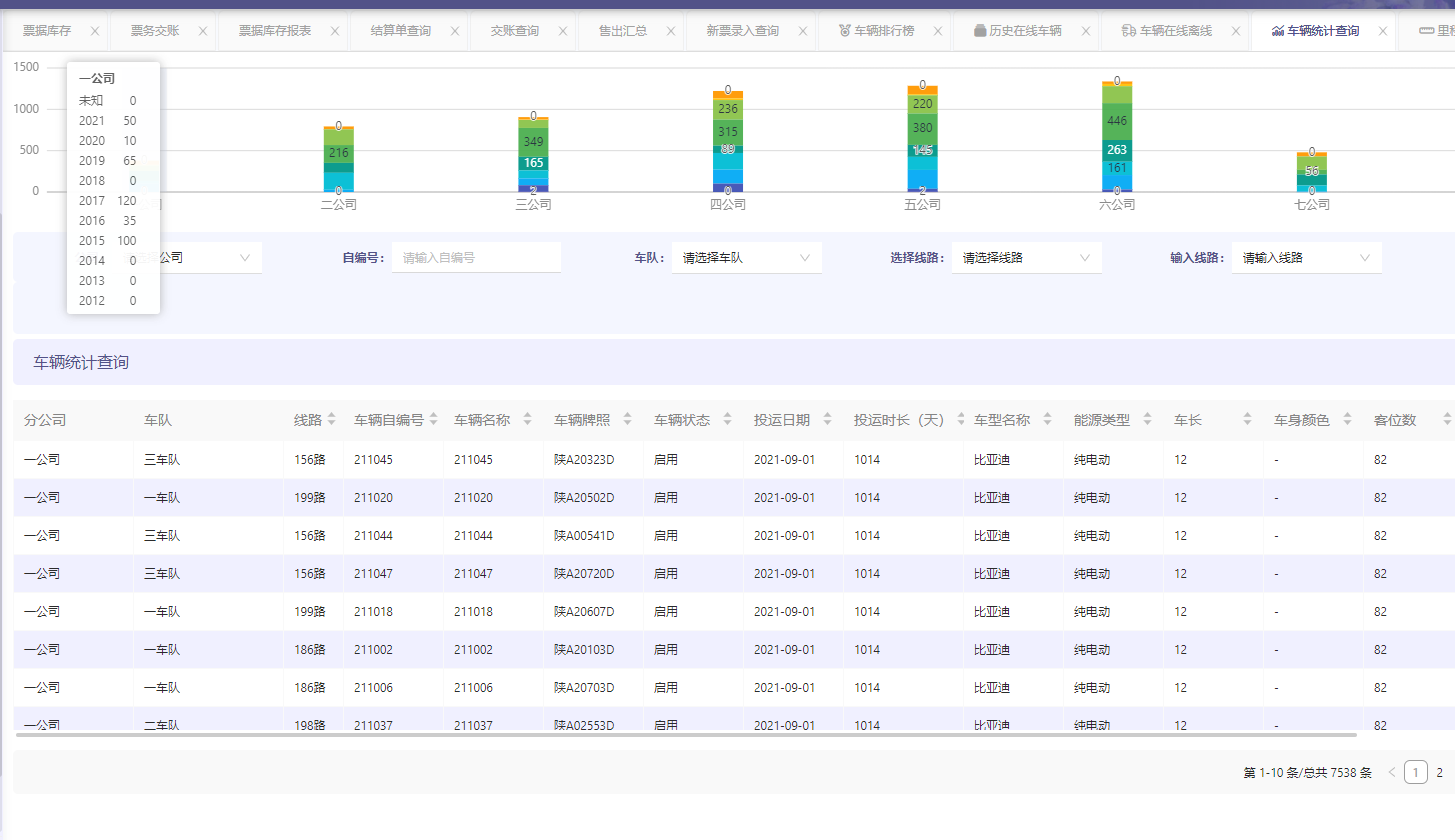Sort by 客位数 column
The image size is (1455, 840).
click(x=1446, y=420)
